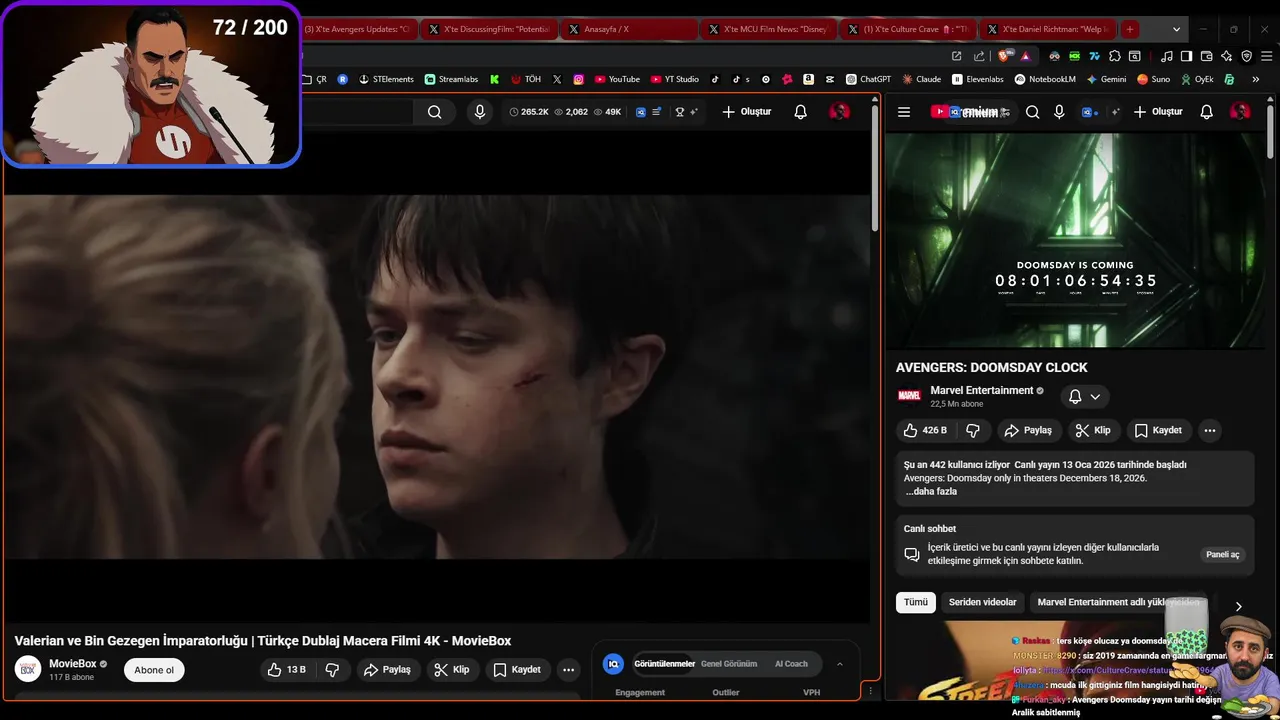The height and width of the screenshot is (720, 1280).
Task: Open ChatGPT bookmark
Action: click(x=868, y=79)
